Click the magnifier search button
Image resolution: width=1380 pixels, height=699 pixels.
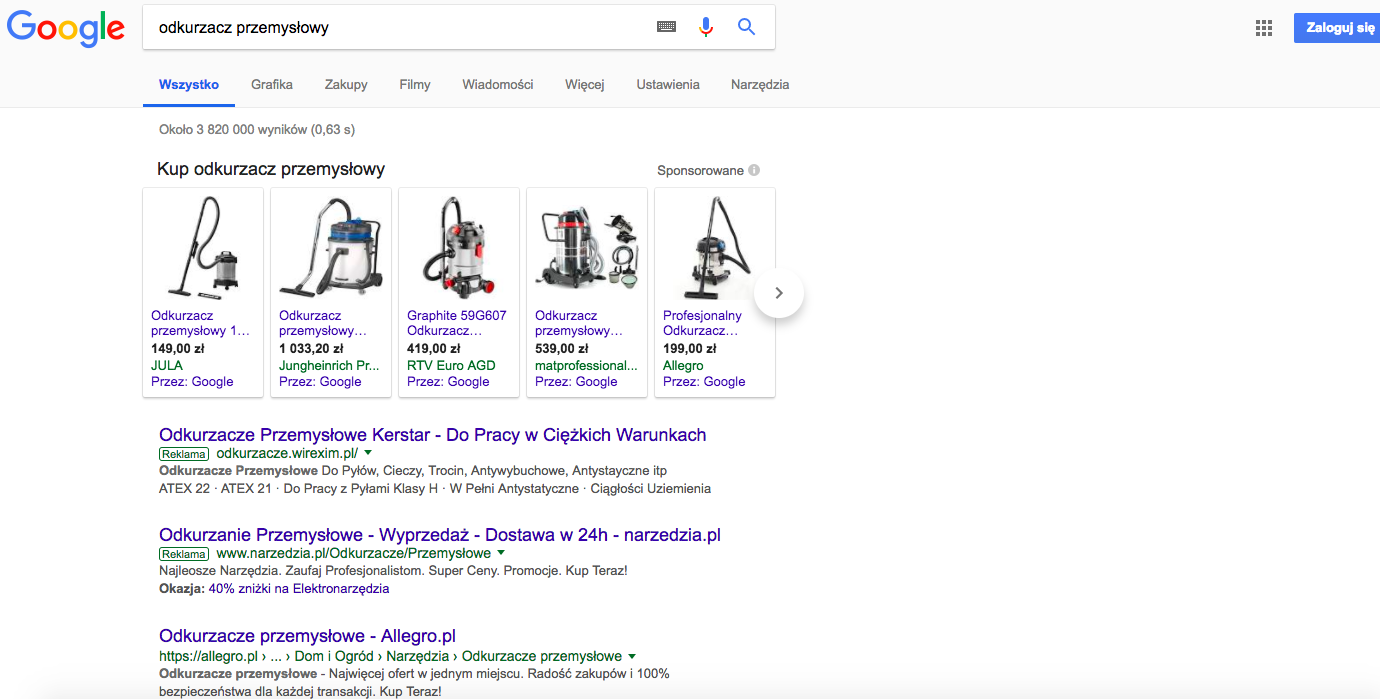pos(746,27)
